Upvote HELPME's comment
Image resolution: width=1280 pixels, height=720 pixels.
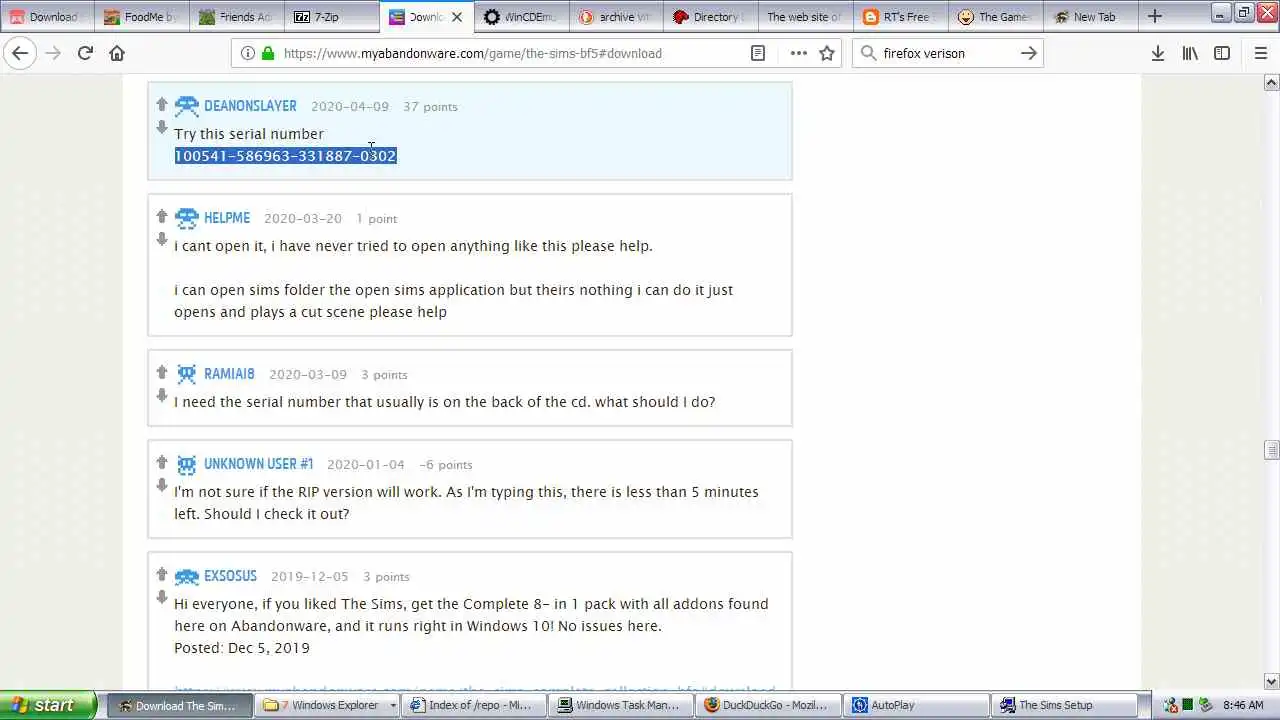point(162,216)
